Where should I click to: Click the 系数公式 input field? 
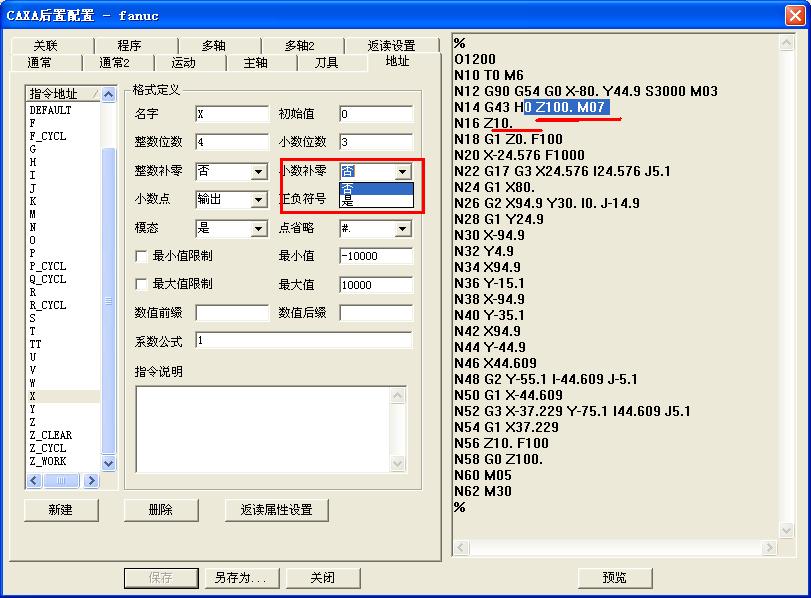click(304, 340)
